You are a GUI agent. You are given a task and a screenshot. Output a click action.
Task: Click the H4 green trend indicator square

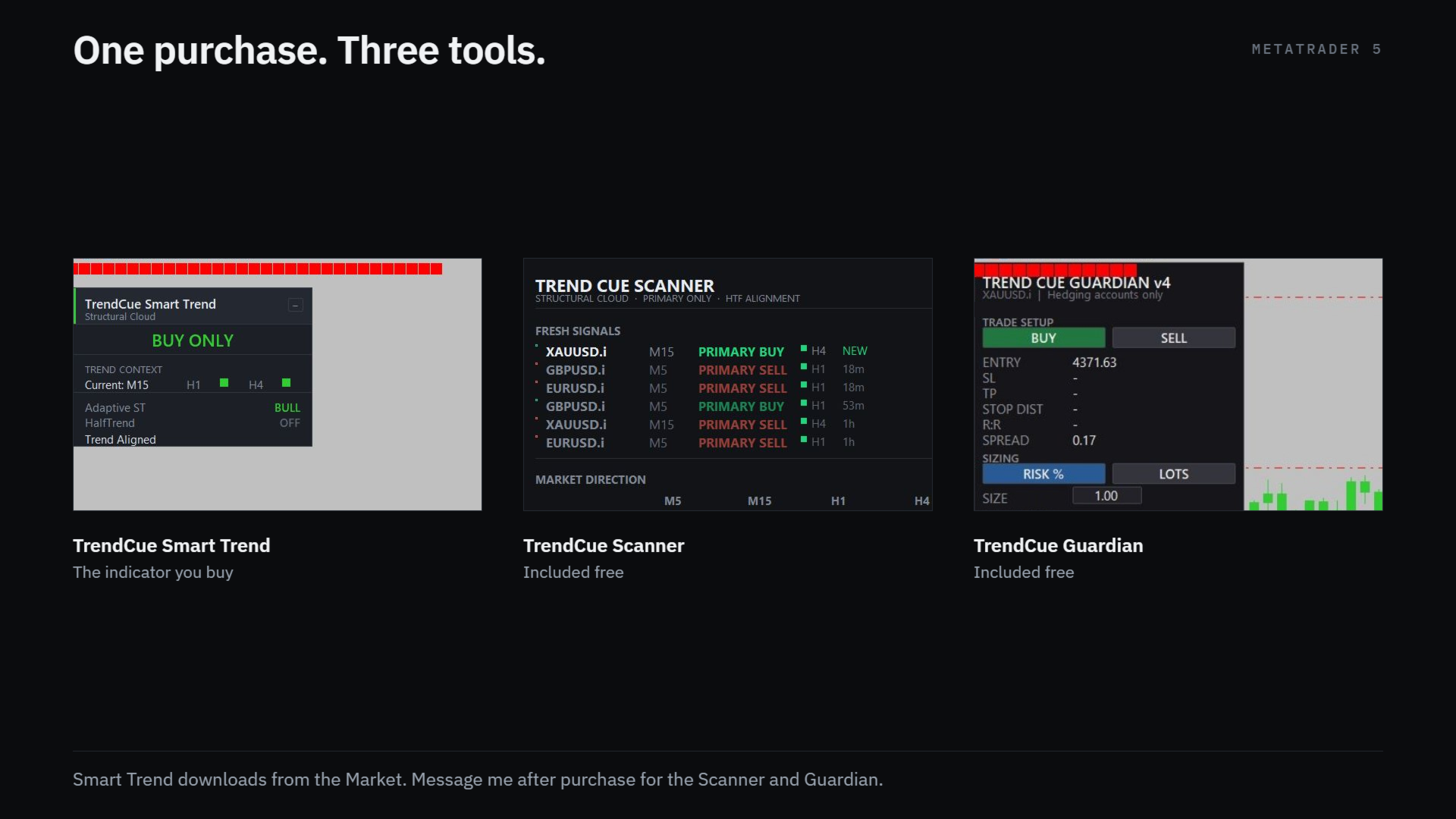286,383
